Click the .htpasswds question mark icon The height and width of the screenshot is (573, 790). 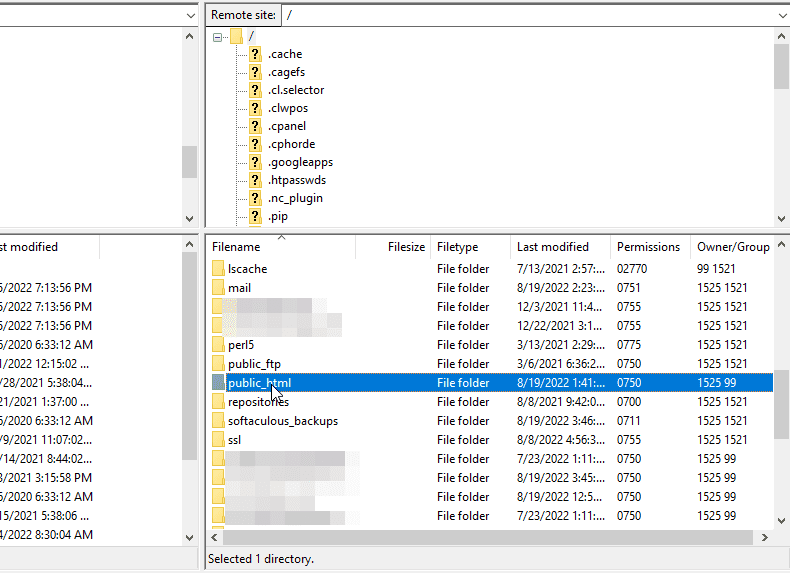click(x=255, y=180)
